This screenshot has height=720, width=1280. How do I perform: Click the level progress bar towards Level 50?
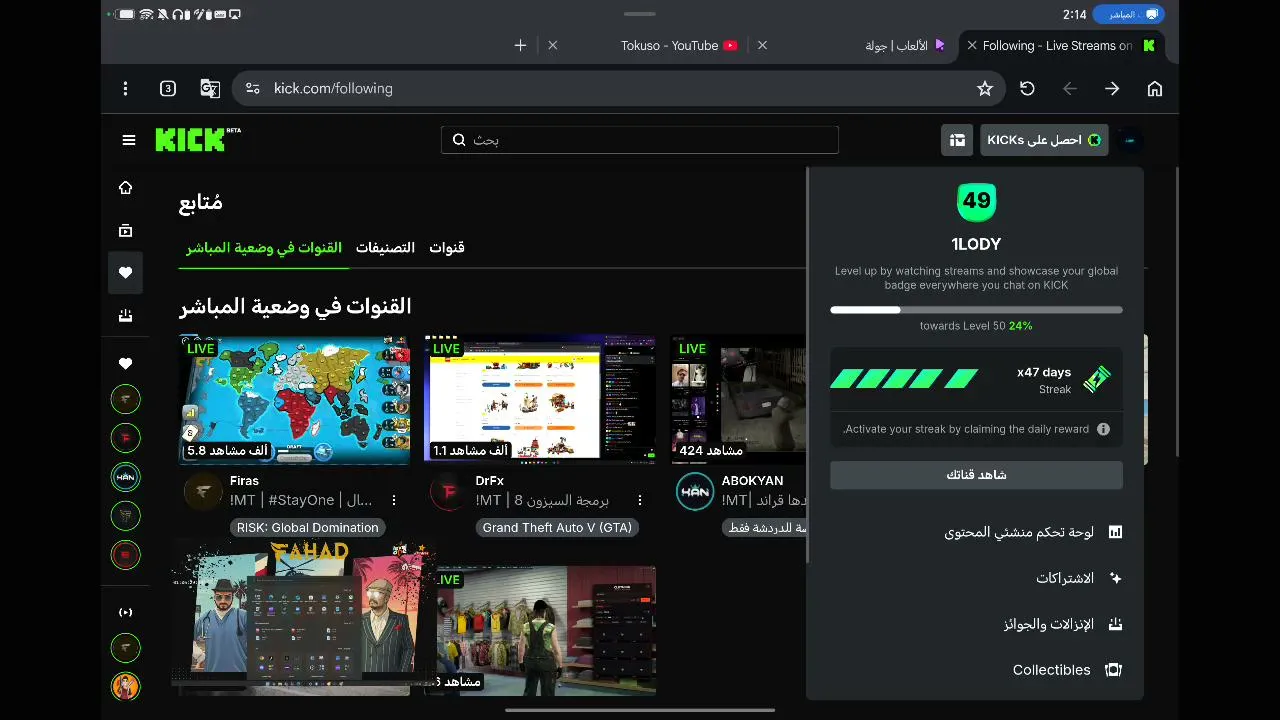point(976,310)
